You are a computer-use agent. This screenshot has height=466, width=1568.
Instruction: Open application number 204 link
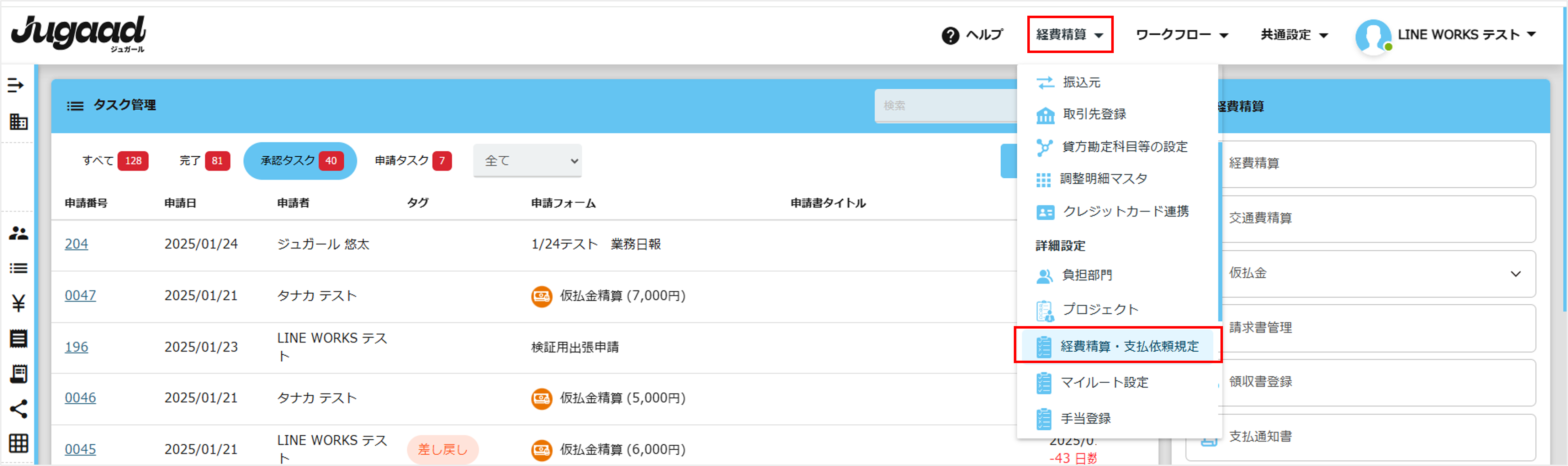click(x=76, y=244)
